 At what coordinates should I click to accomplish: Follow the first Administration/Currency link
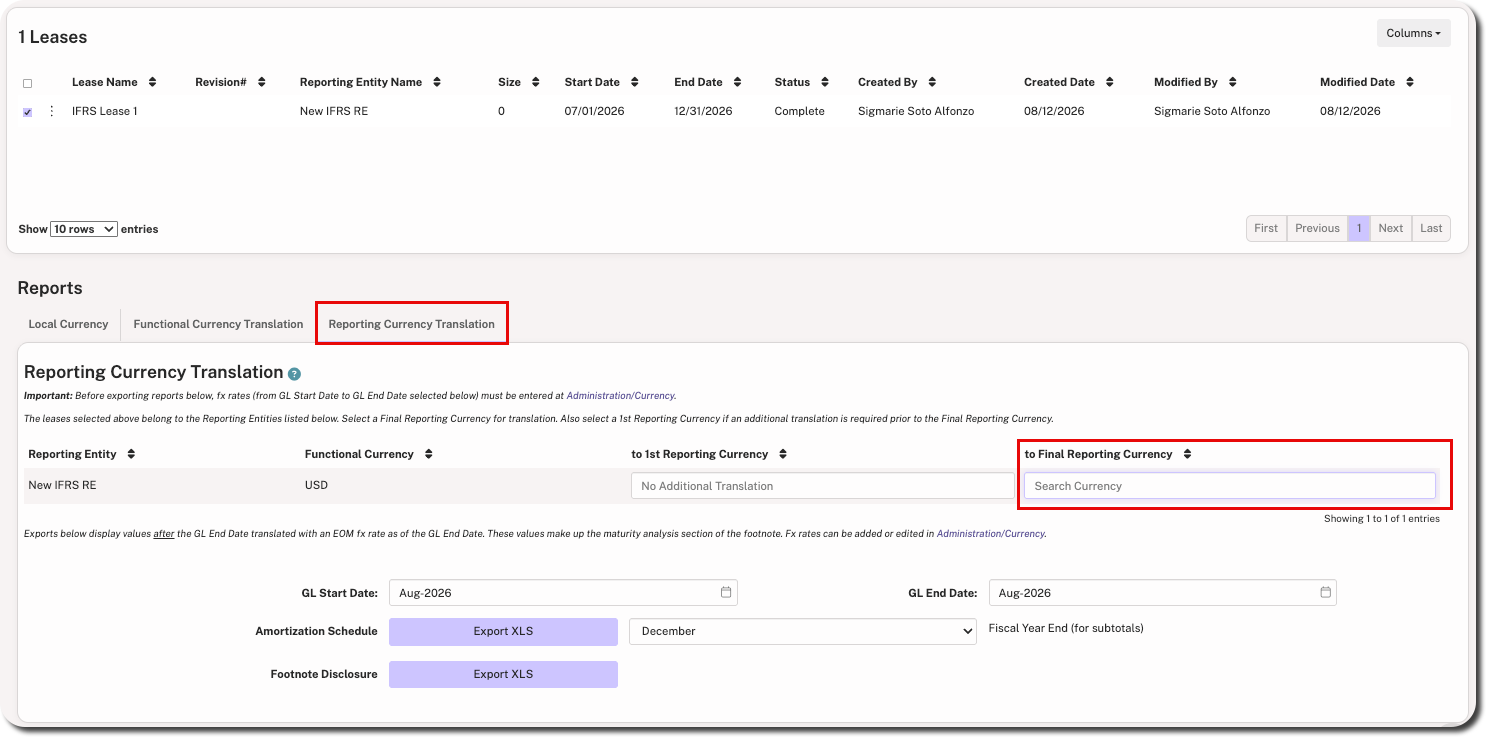(621, 396)
